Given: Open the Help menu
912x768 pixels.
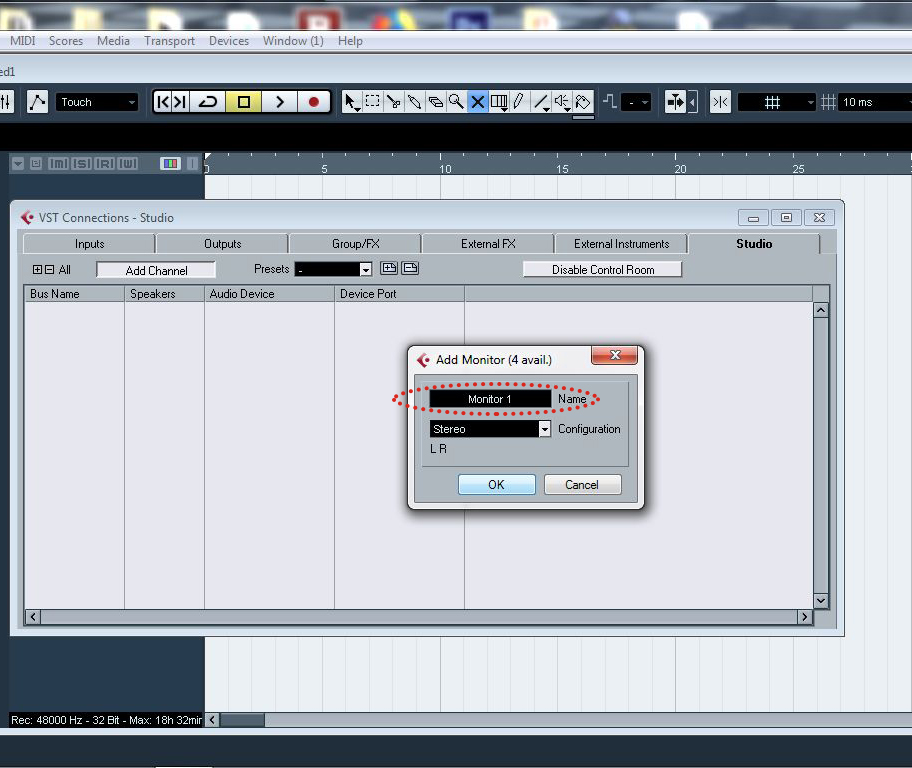Looking at the screenshot, I should [350, 41].
